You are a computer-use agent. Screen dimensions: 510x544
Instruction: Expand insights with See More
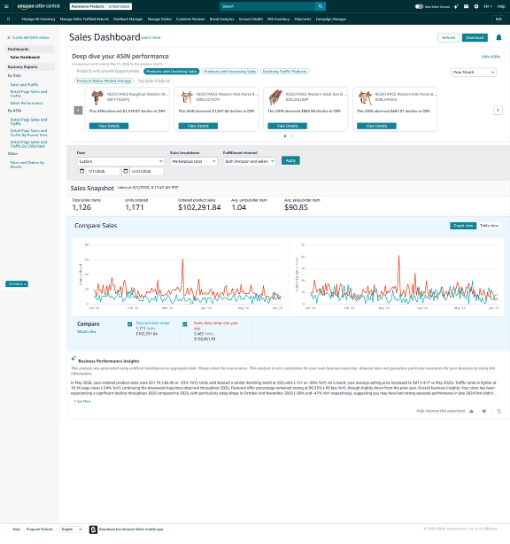(x=82, y=401)
